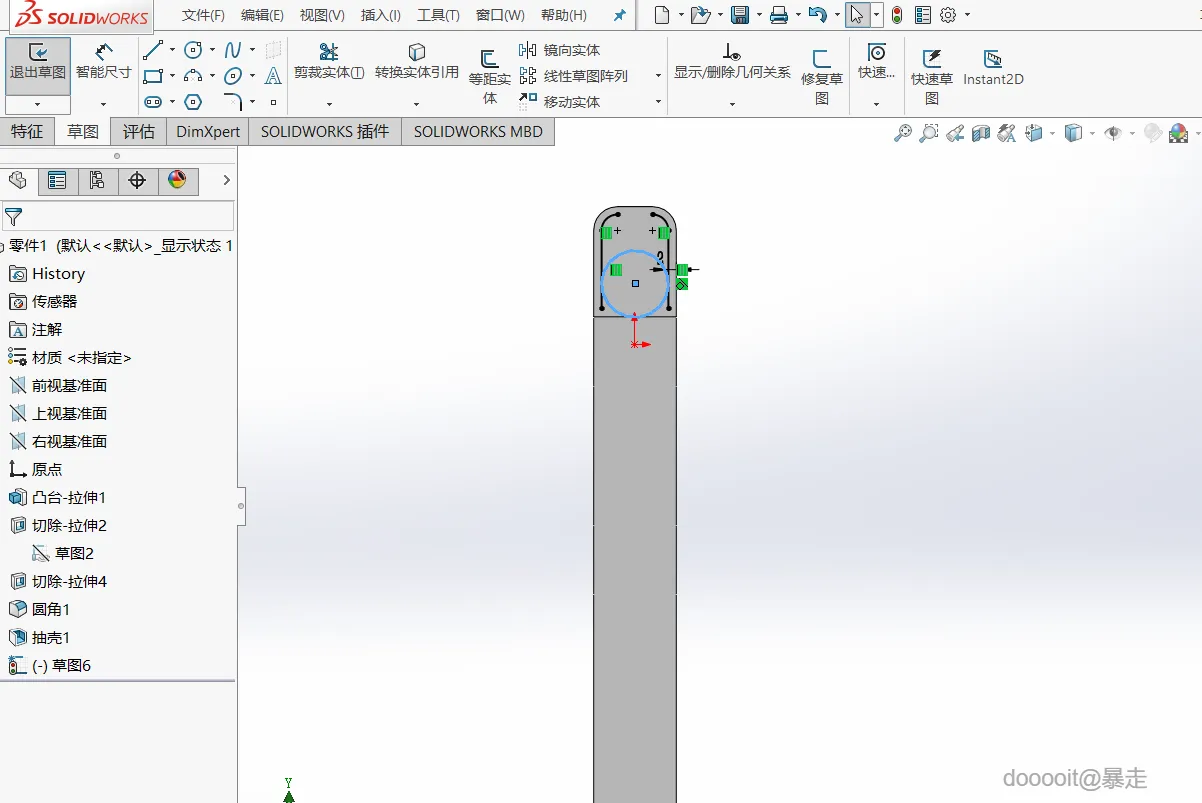Click the Zoom to Area icon
Image resolution: width=1202 pixels, height=803 pixels.
pyautogui.click(x=929, y=133)
